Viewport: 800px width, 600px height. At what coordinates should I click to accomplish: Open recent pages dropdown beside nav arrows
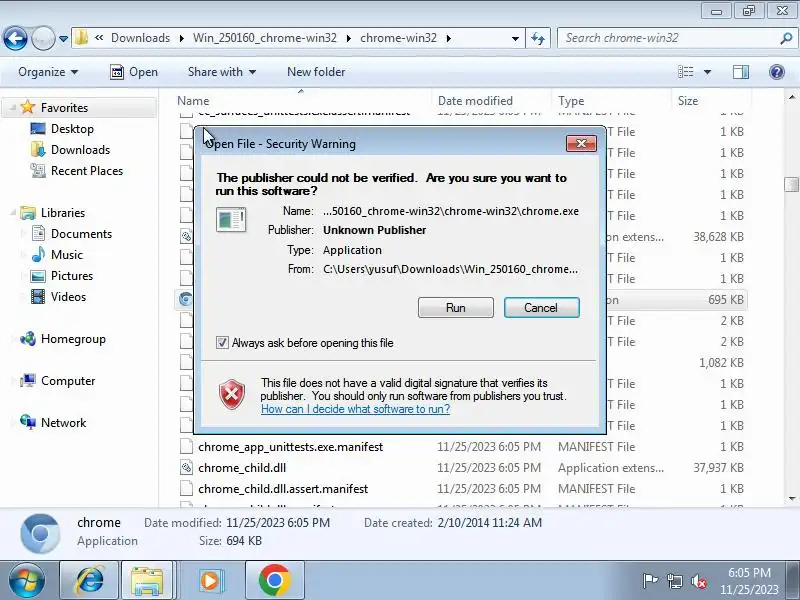[63, 39]
